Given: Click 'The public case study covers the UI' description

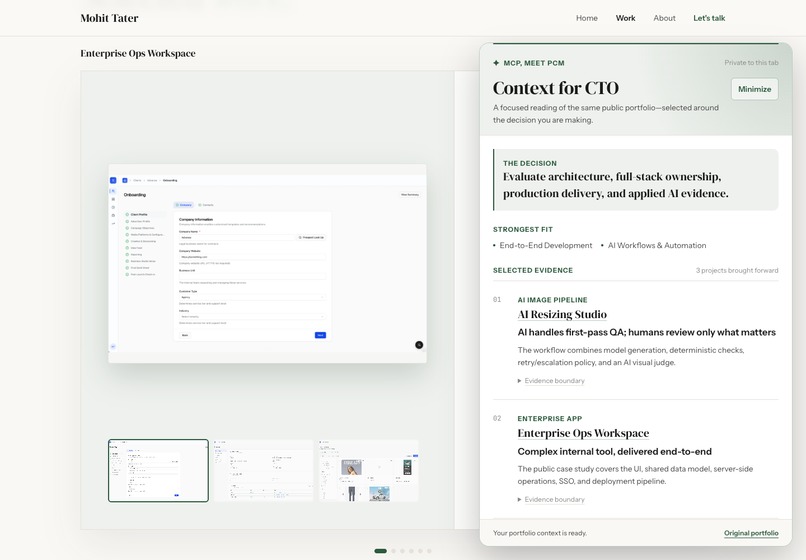Looking at the screenshot, I should coord(635,475).
